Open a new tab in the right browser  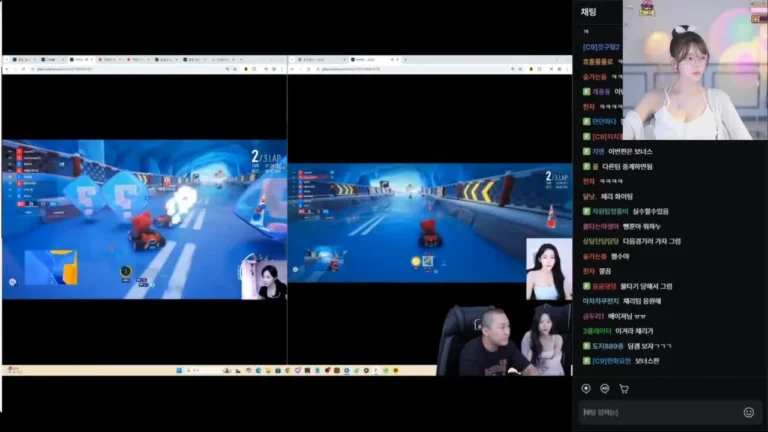[406, 60]
